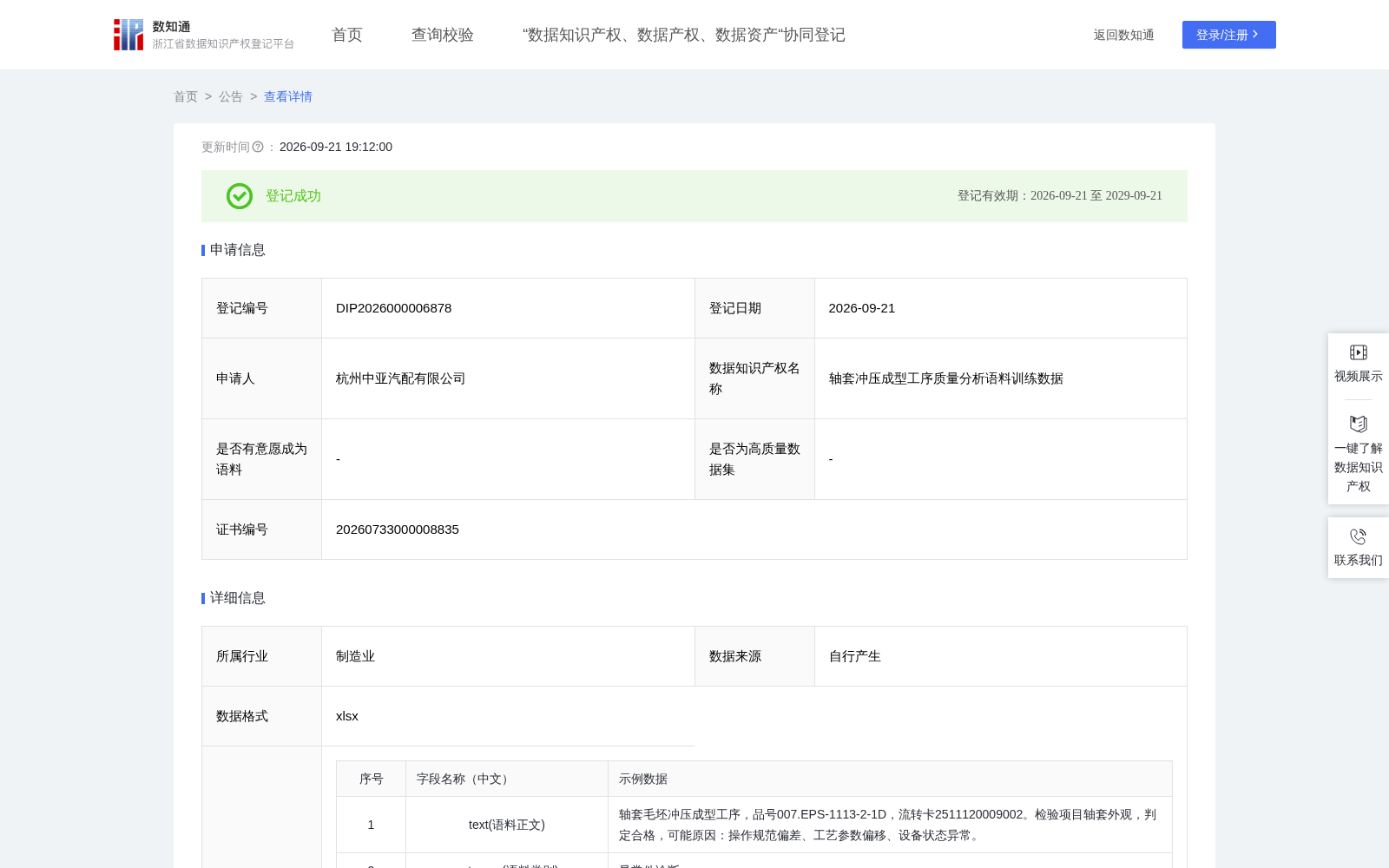1389x868 pixels.
Task: Click text(语料正文) field name cell
Action: [x=507, y=825]
